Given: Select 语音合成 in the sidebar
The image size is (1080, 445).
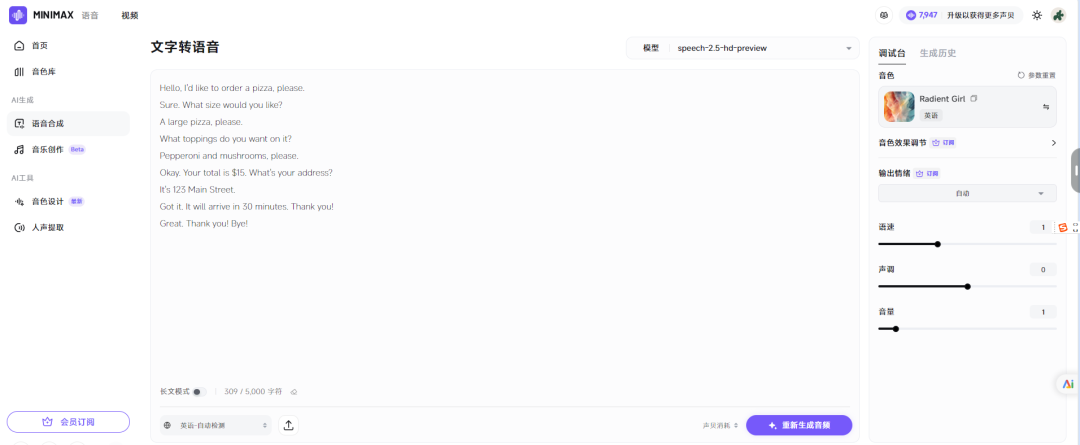Looking at the screenshot, I should click(68, 123).
